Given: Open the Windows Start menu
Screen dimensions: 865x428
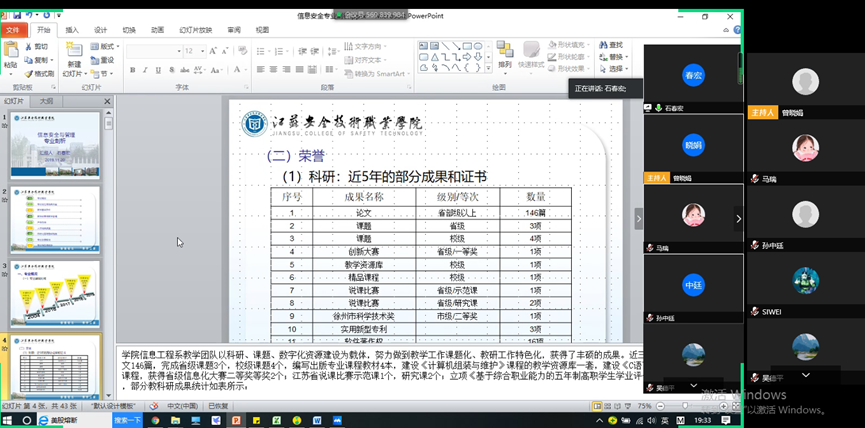Looking at the screenshot, I should [9, 421].
